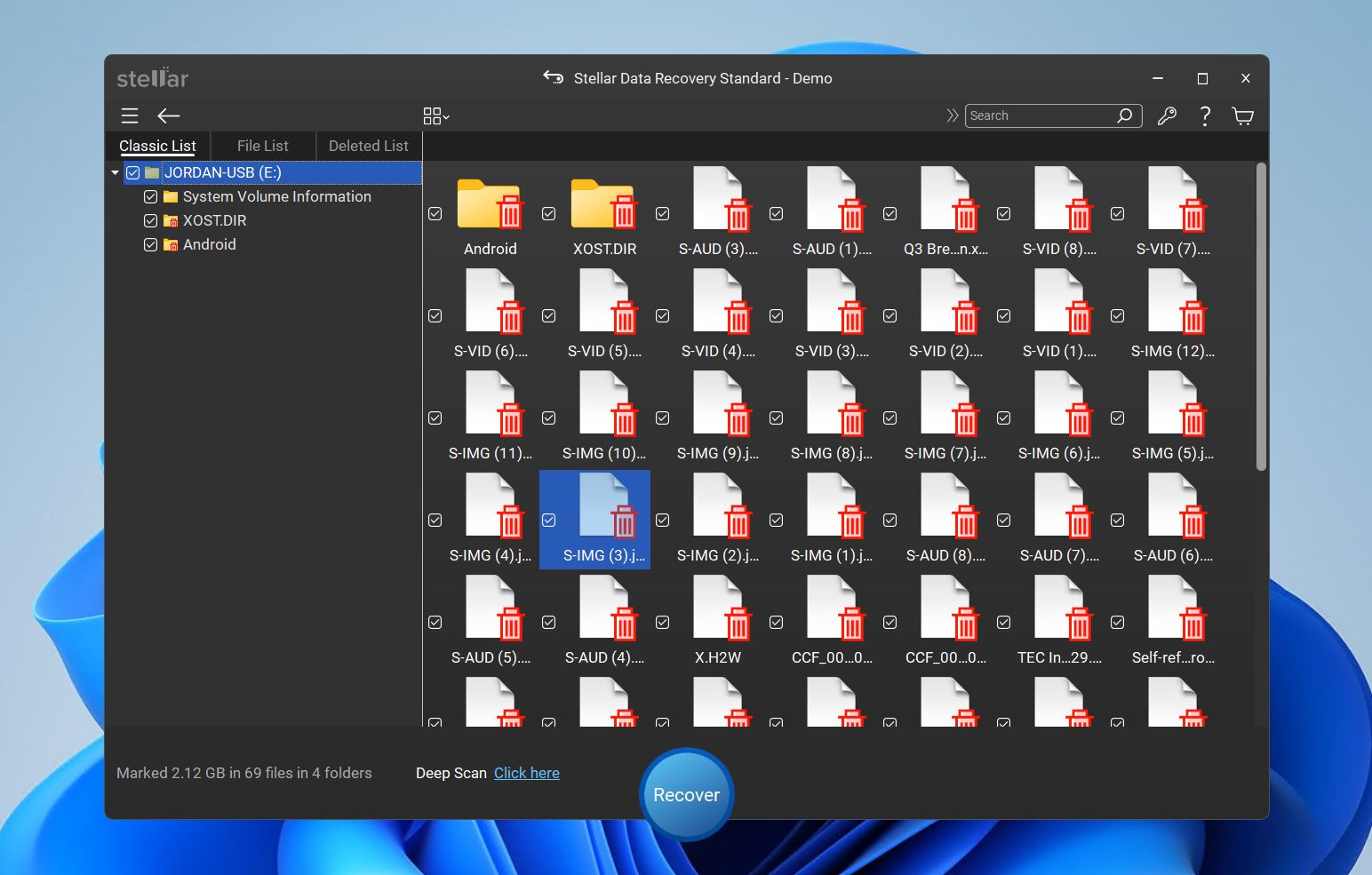Collapse the JORDAN-USB (E:) tree node
The width and height of the screenshot is (1372, 875).
pyautogui.click(x=114, y=172)
